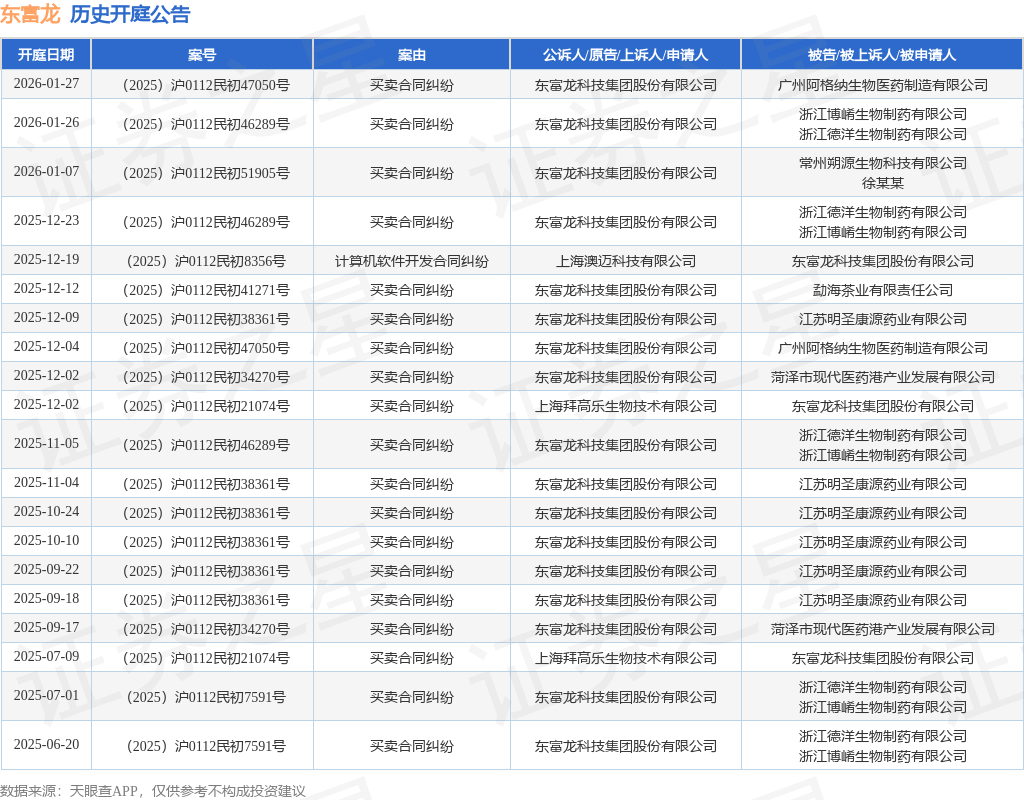Click the date 2025-11-05

[46, 444]
